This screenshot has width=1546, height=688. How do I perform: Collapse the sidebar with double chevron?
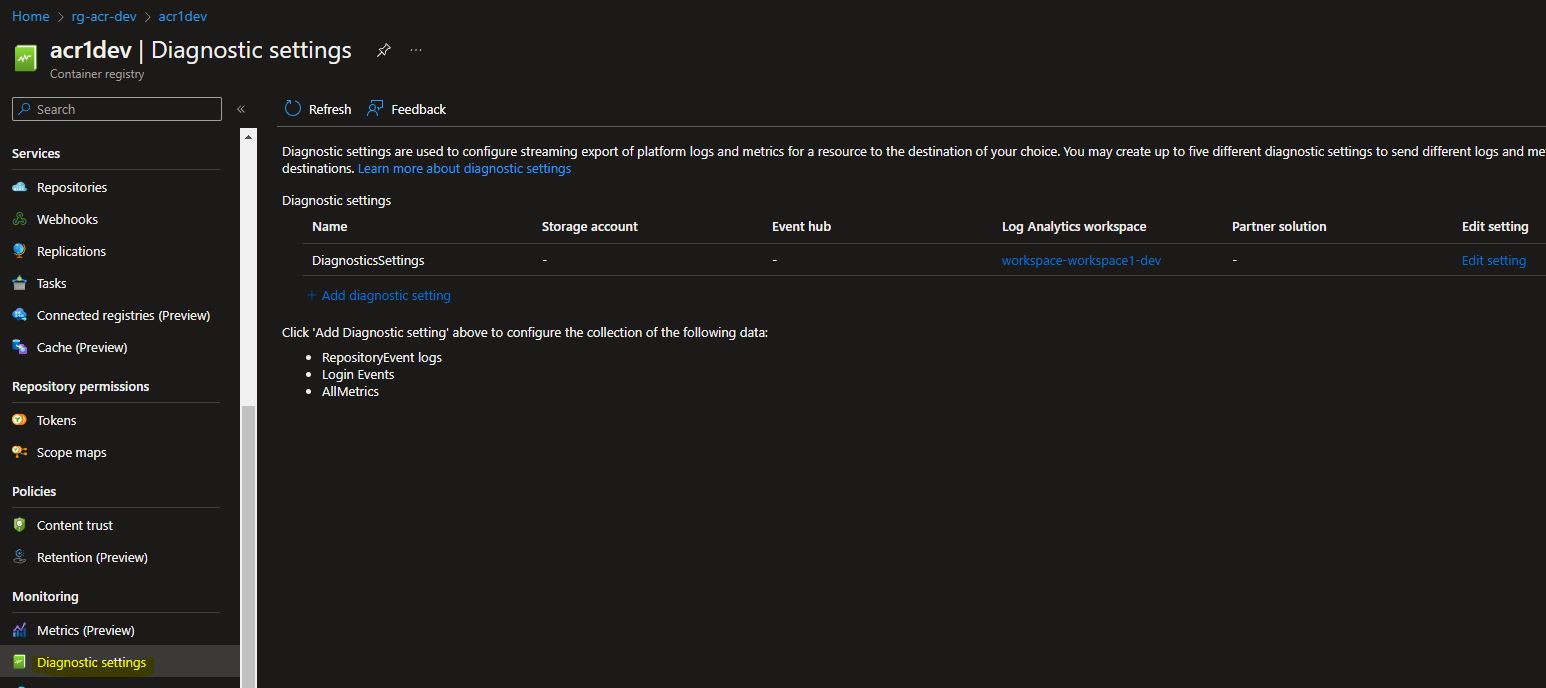(241, 109)
